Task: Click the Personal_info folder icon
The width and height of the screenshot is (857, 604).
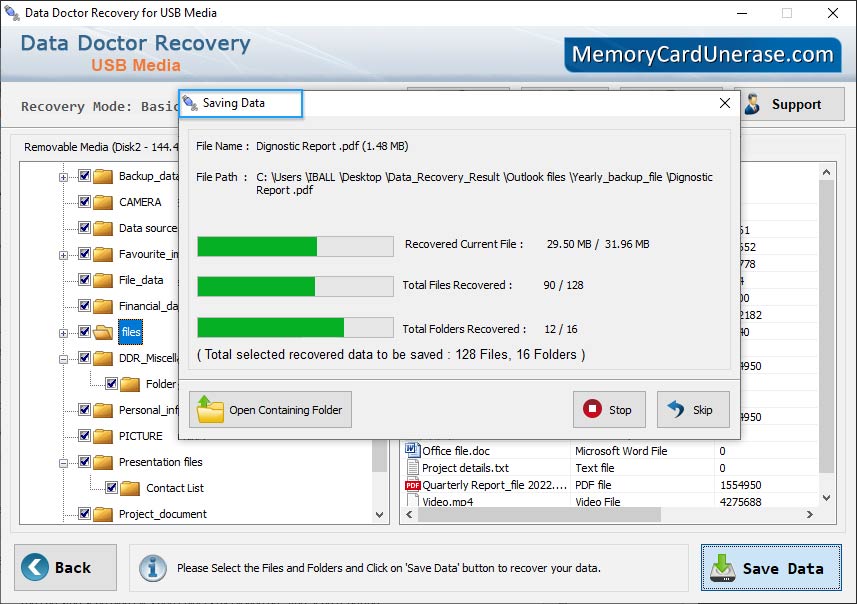Action: 103,410
